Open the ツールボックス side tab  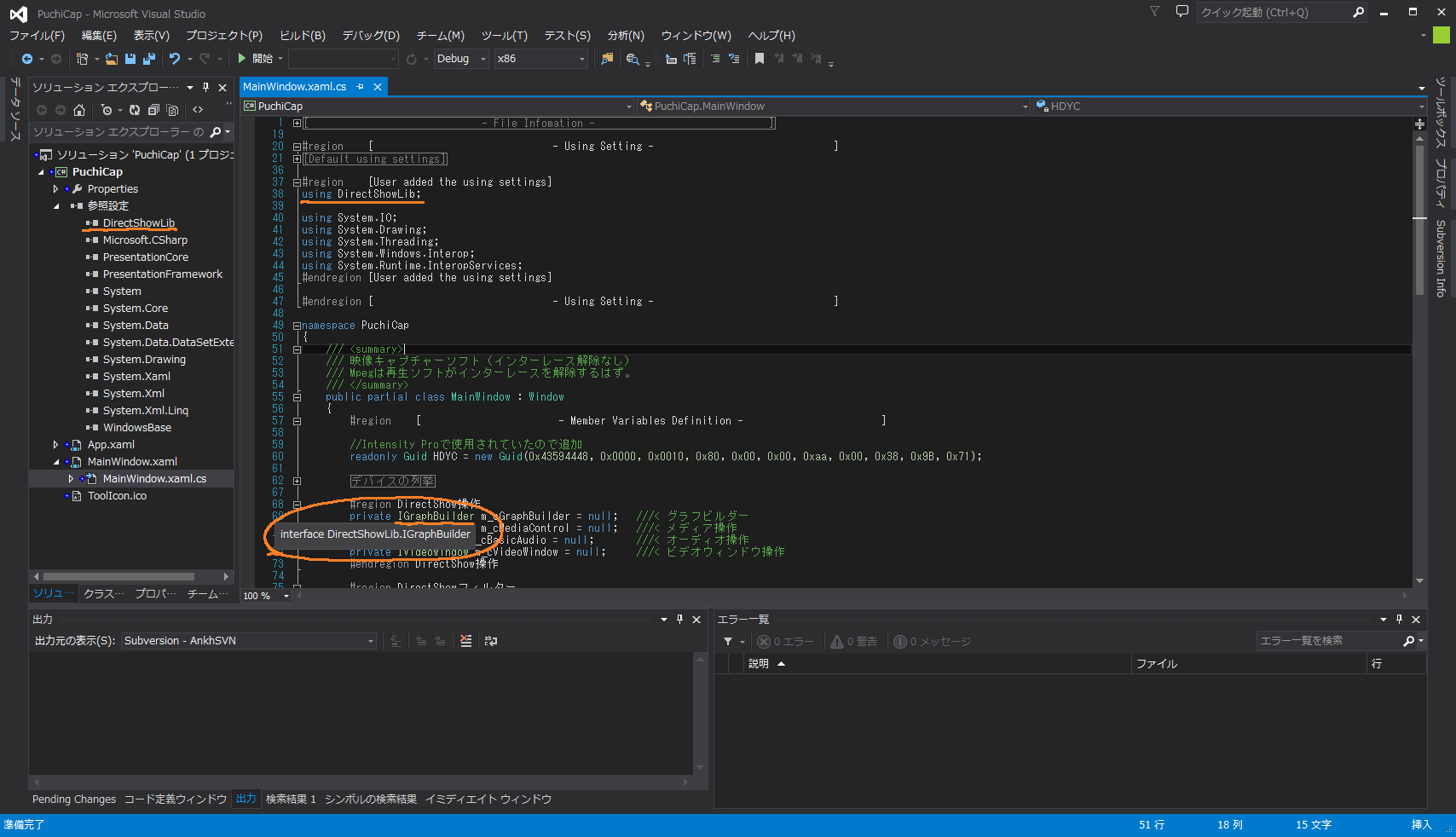point(1441,113)
